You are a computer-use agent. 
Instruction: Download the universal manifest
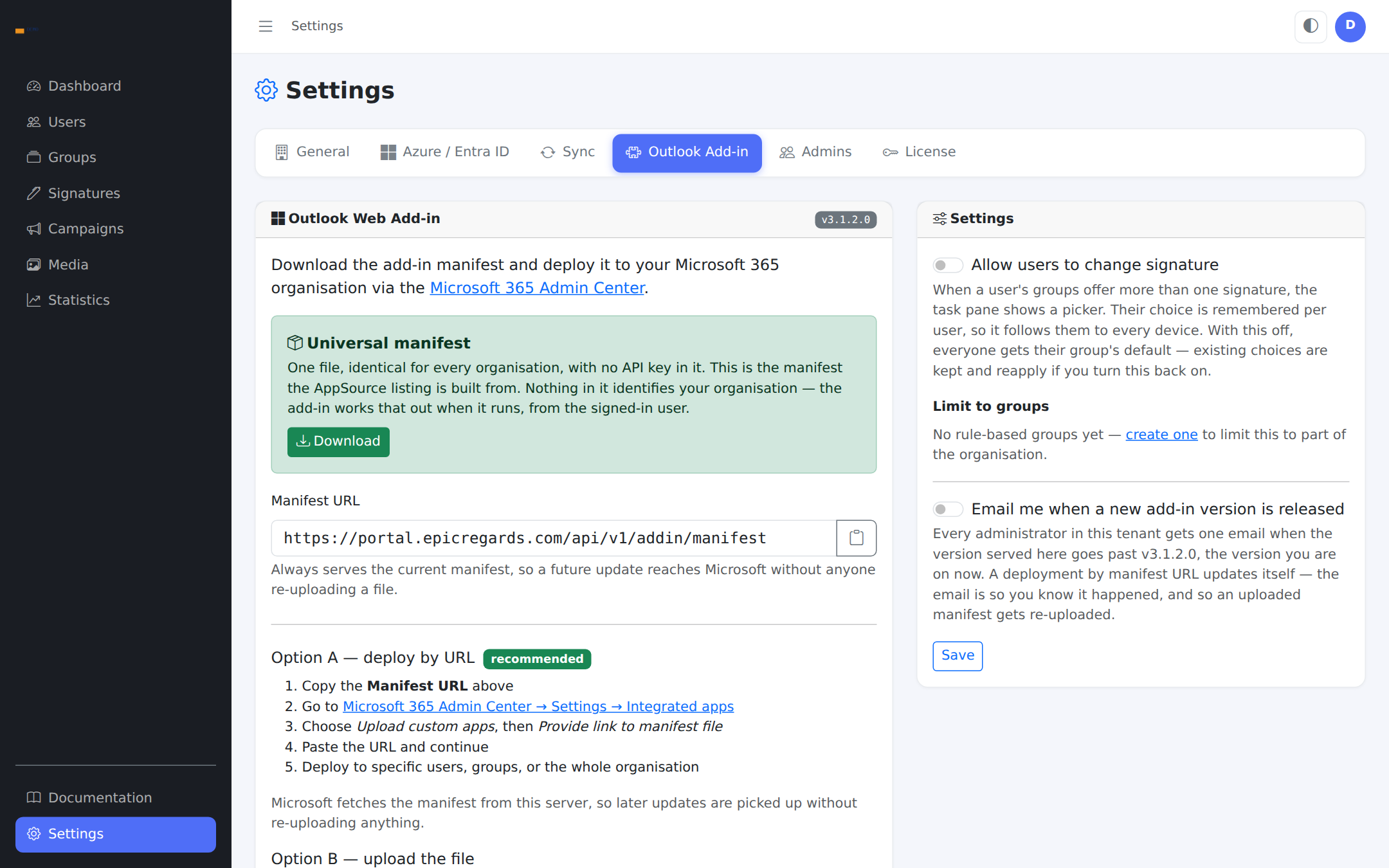pyautogui.click(x=338, y=442)
